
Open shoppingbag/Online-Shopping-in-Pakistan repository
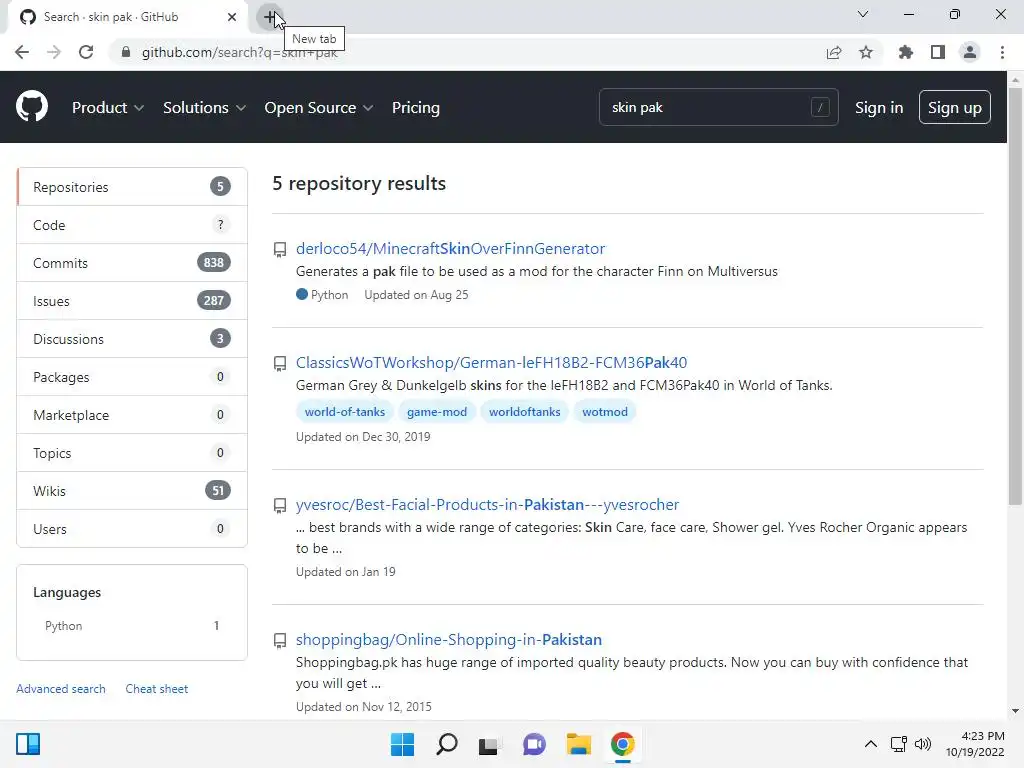[449, 639]
